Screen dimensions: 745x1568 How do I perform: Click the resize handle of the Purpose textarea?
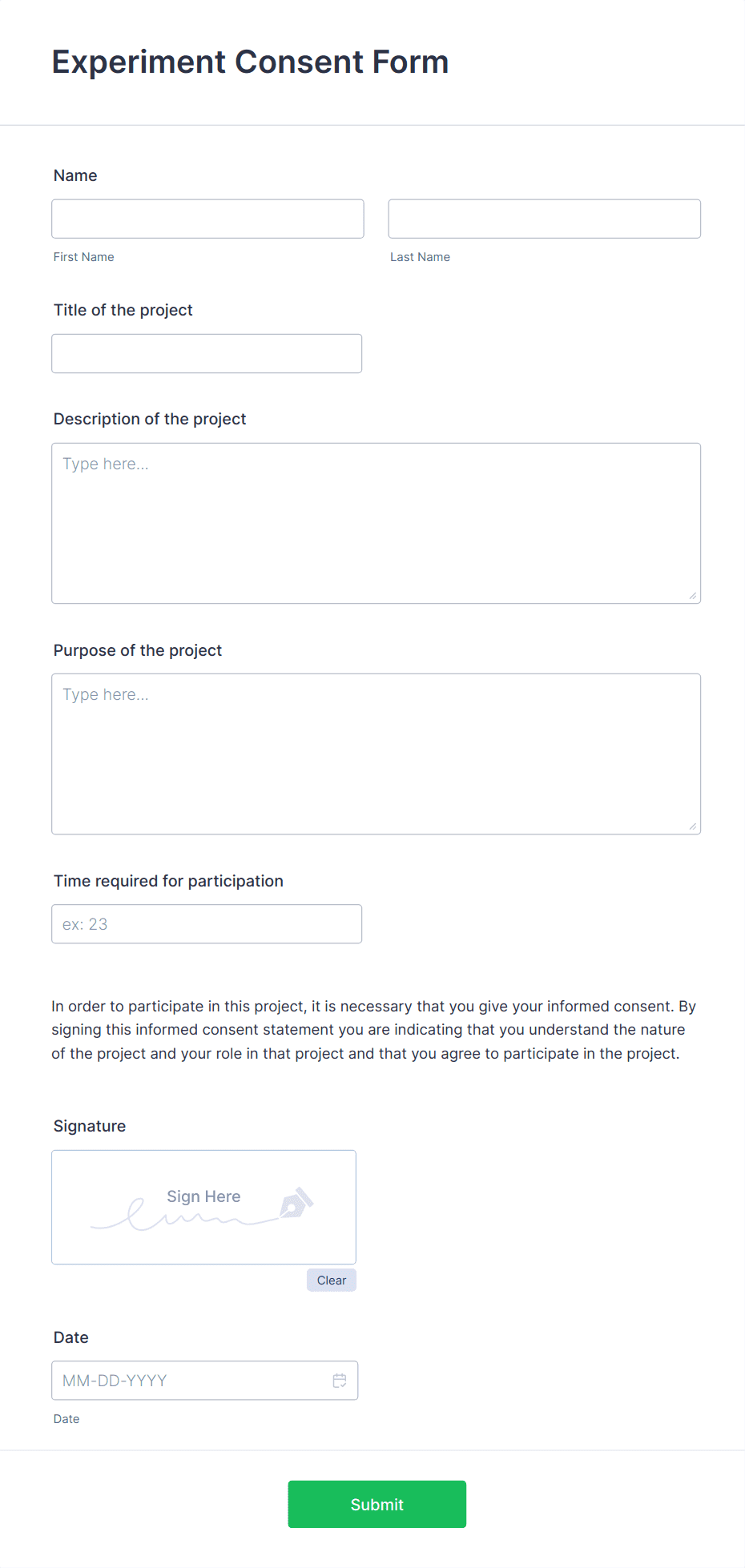click(692, 825)
